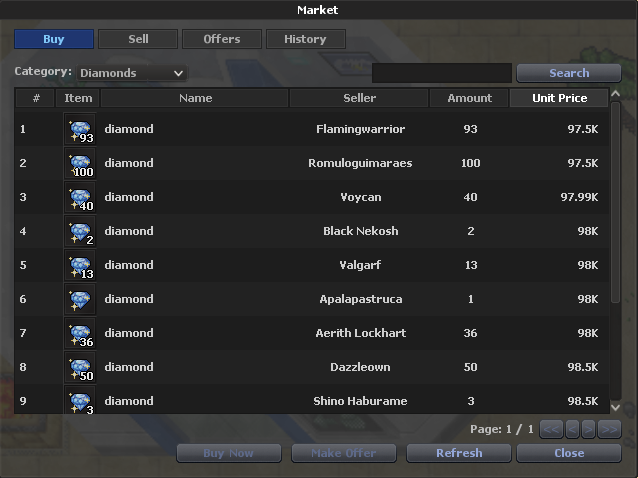Click Apalapastruca's single diamond icon
This screenshot has width=638, height=478.
click(79, 300)
